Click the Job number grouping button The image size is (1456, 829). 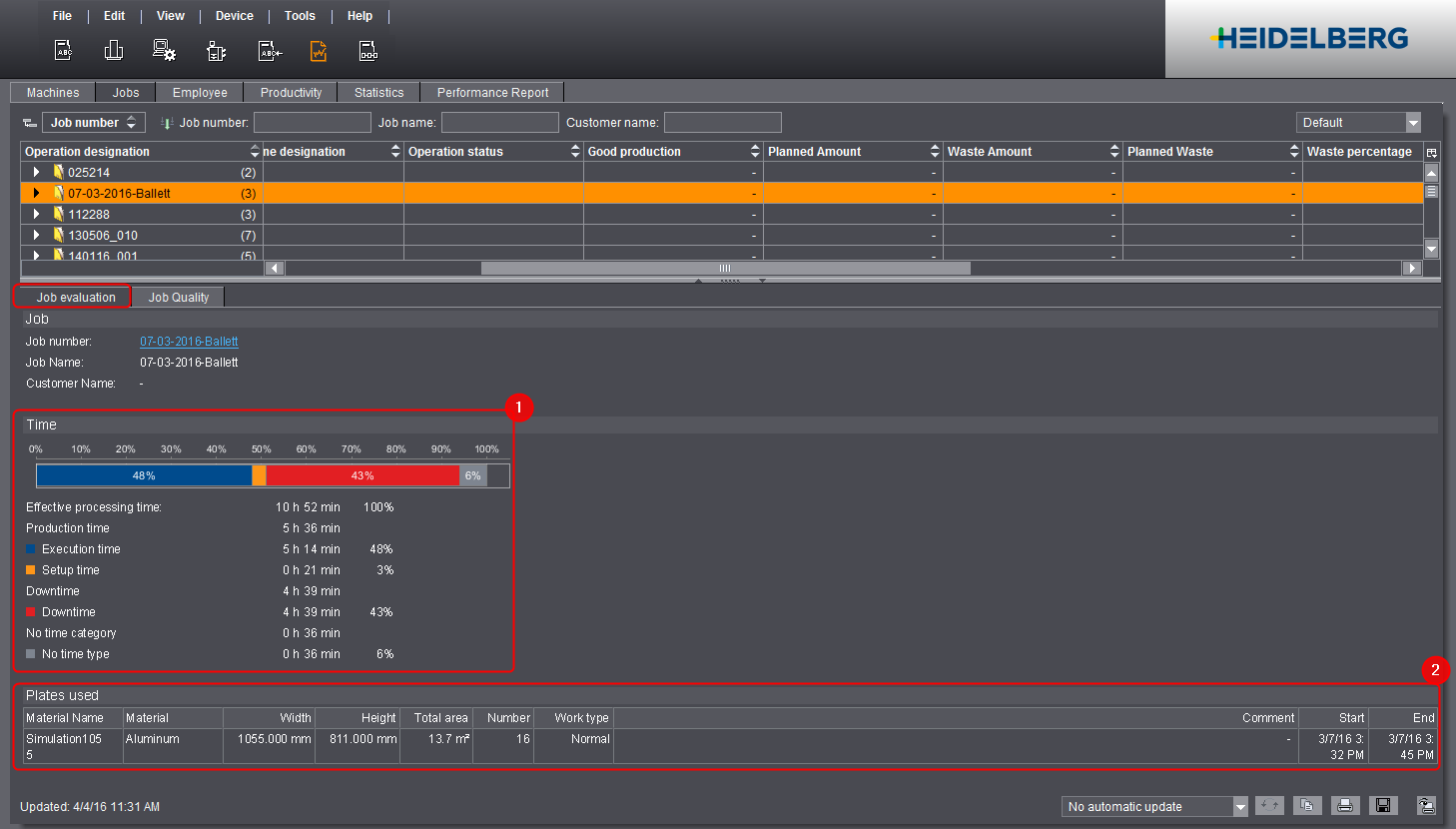tap(93, 123)
